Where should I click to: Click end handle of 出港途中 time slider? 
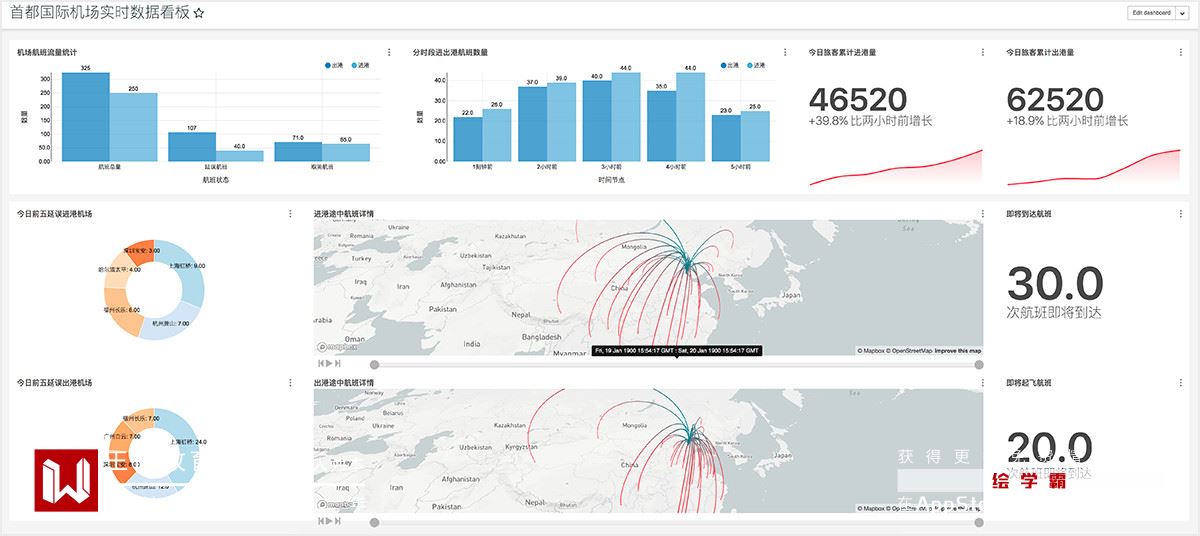[978, 522]
